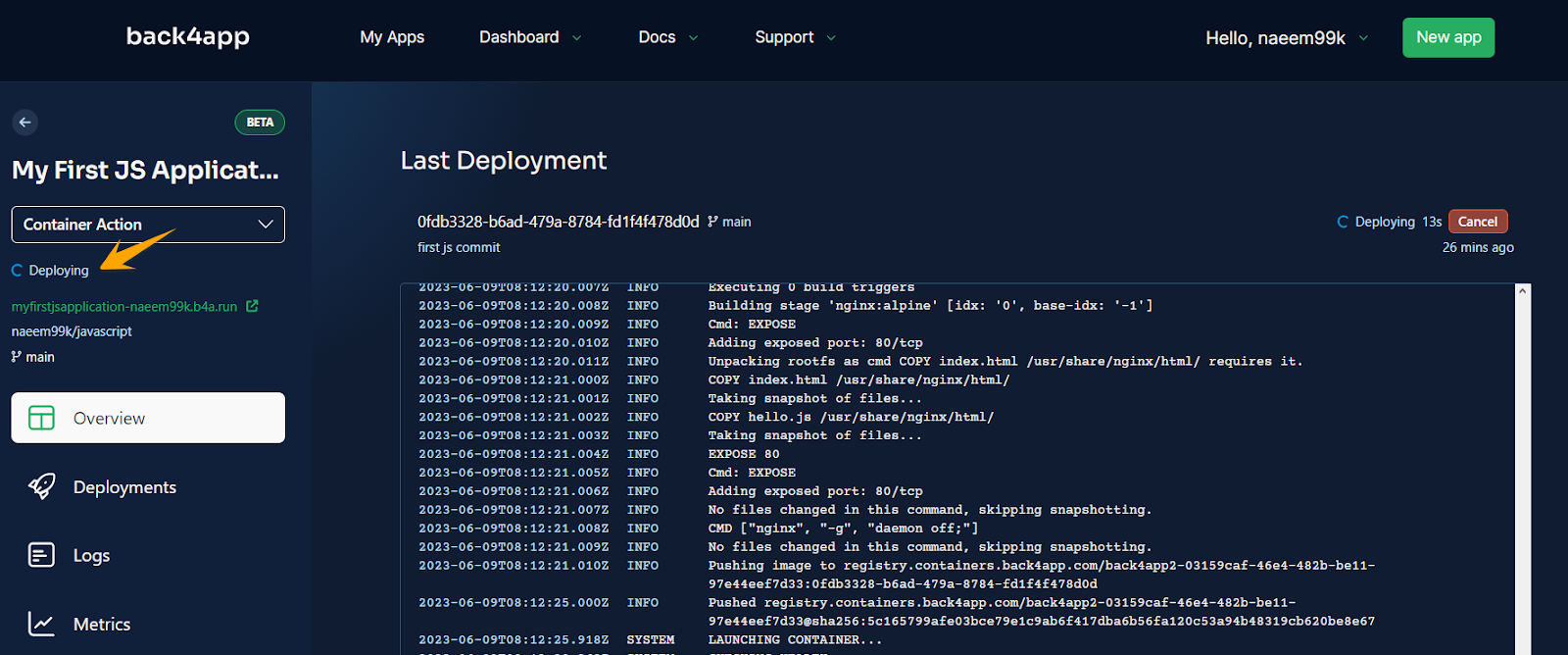This screenshot has width=1568, height=655.
Task: Click the New app button
Action: tap(1448, 37)
